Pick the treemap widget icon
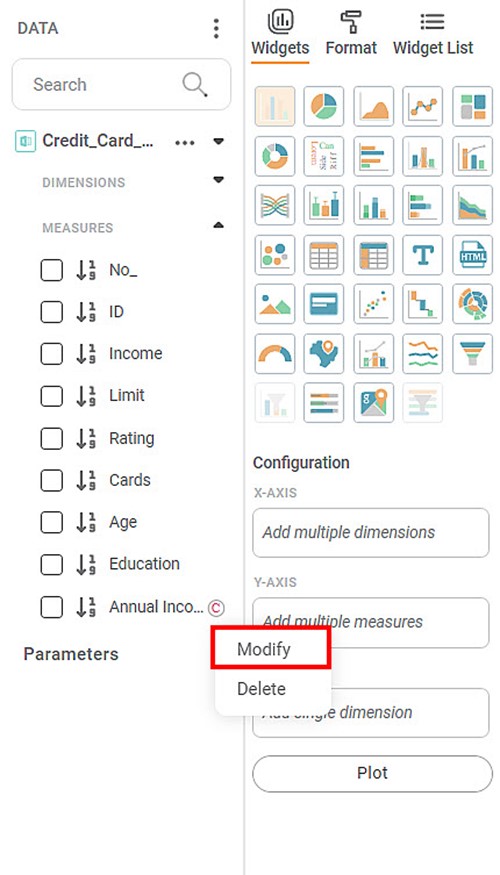This screenshot has width=500, height=875. 472,106
